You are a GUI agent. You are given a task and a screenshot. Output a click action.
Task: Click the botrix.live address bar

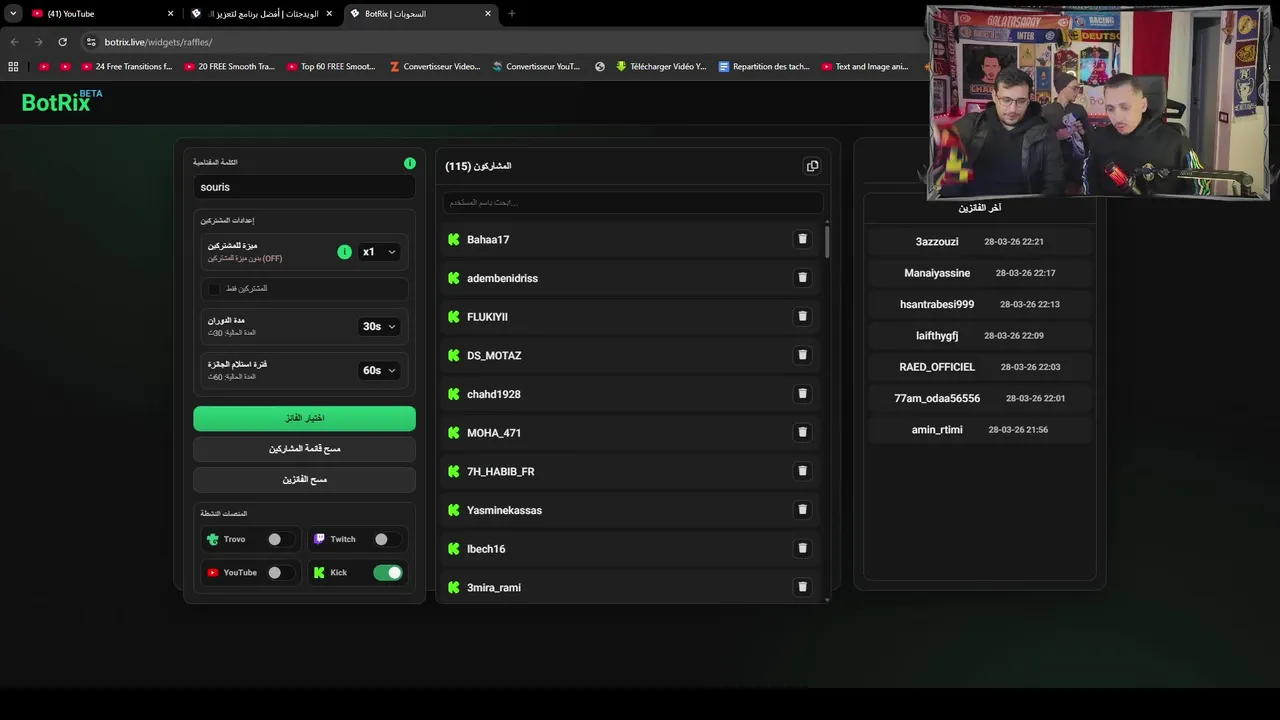500,42
